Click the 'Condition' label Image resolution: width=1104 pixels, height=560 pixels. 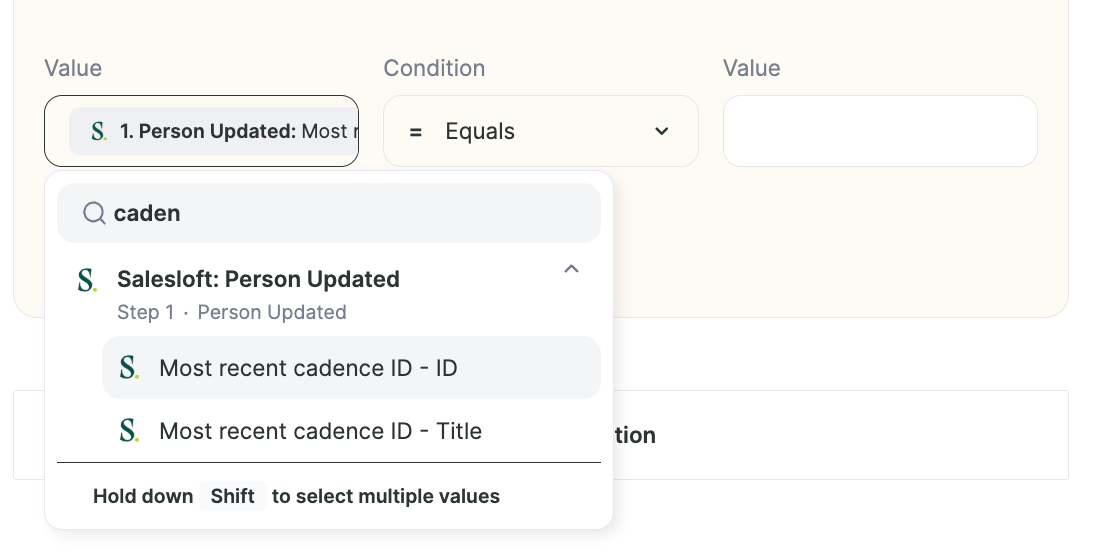tap(434, 68)
